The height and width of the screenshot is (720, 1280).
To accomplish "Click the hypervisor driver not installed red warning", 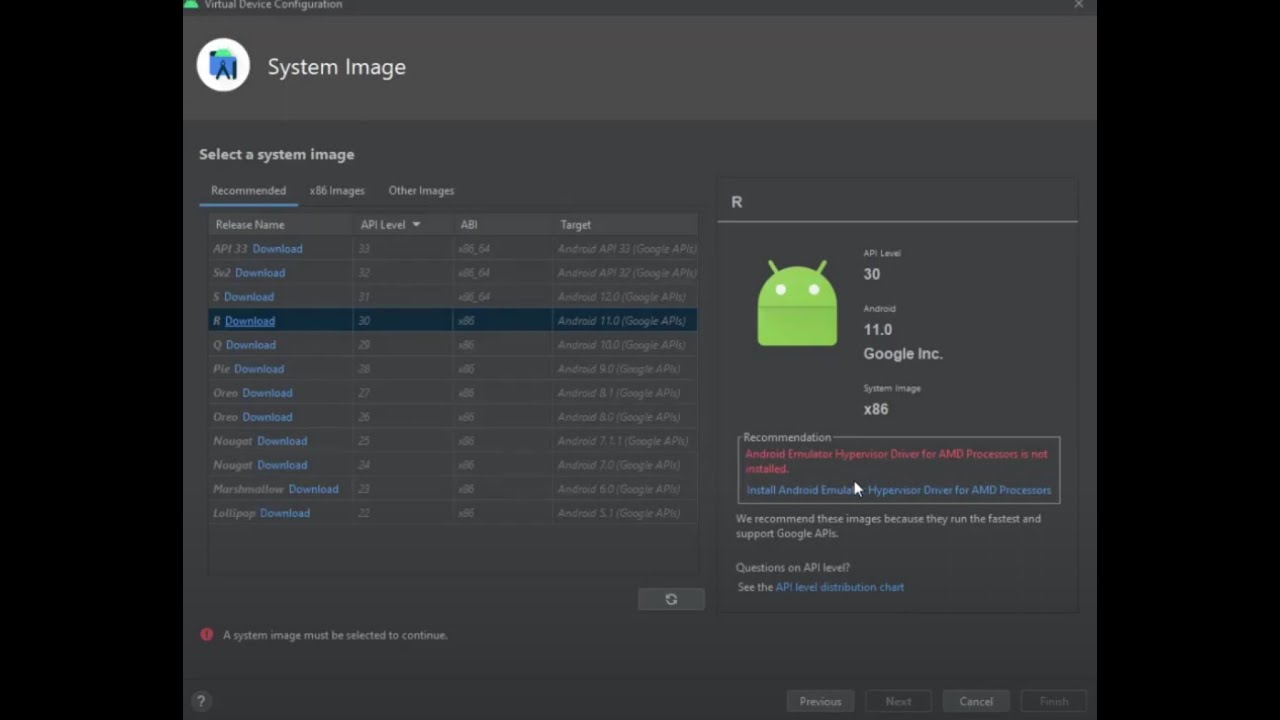I will [x=896, y=461].
